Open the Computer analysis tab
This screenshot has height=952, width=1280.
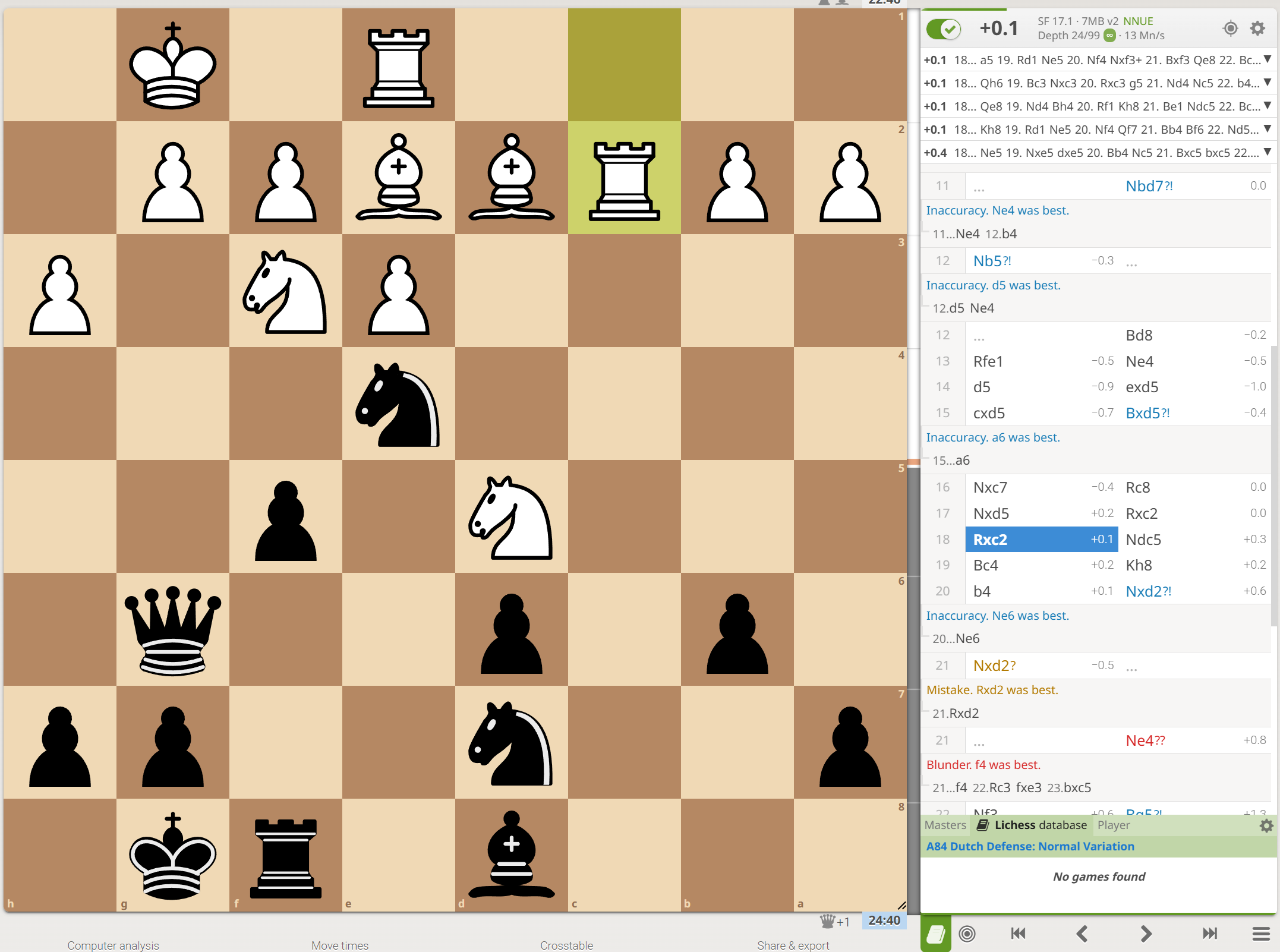tap(113, 945)
